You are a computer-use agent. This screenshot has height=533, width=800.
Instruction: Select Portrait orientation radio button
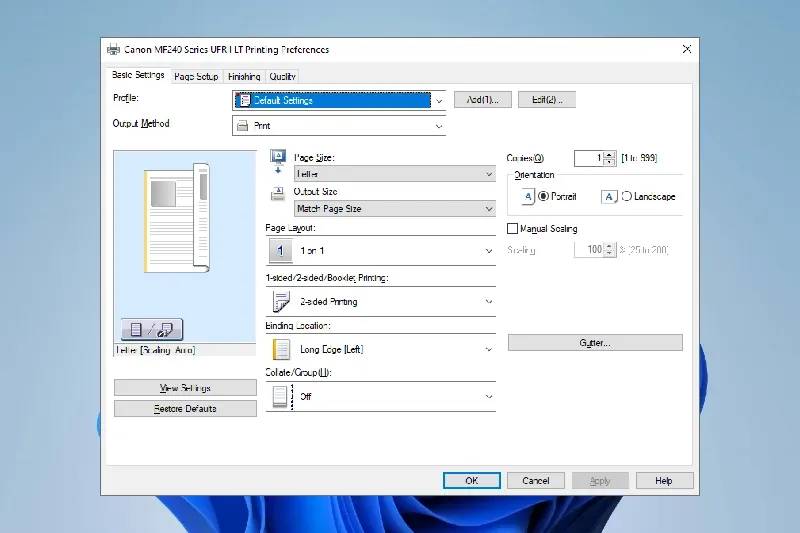click(x=543, y=196)
